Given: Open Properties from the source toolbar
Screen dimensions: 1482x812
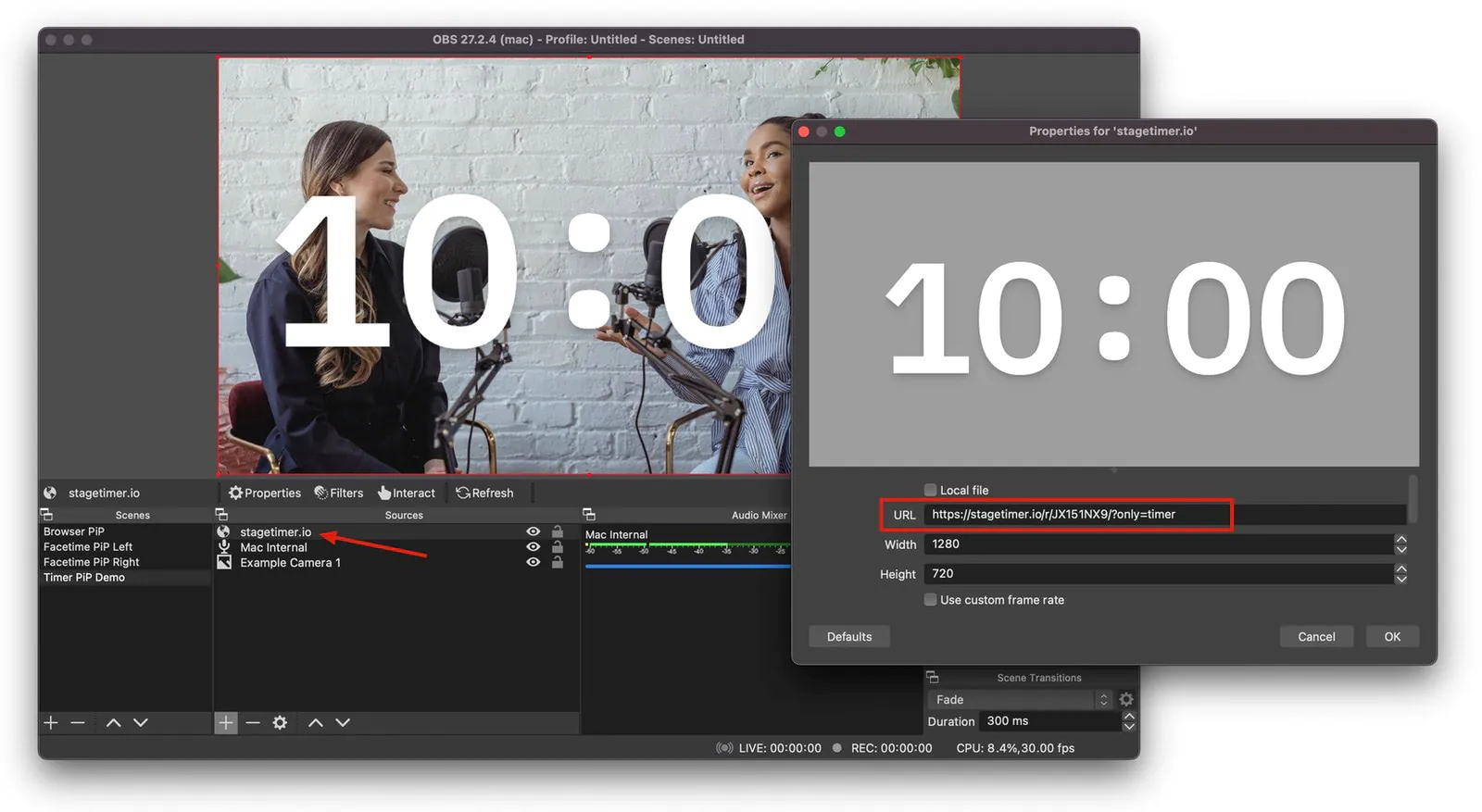Looking at the screenshot, I should click(x=265, y=493).
